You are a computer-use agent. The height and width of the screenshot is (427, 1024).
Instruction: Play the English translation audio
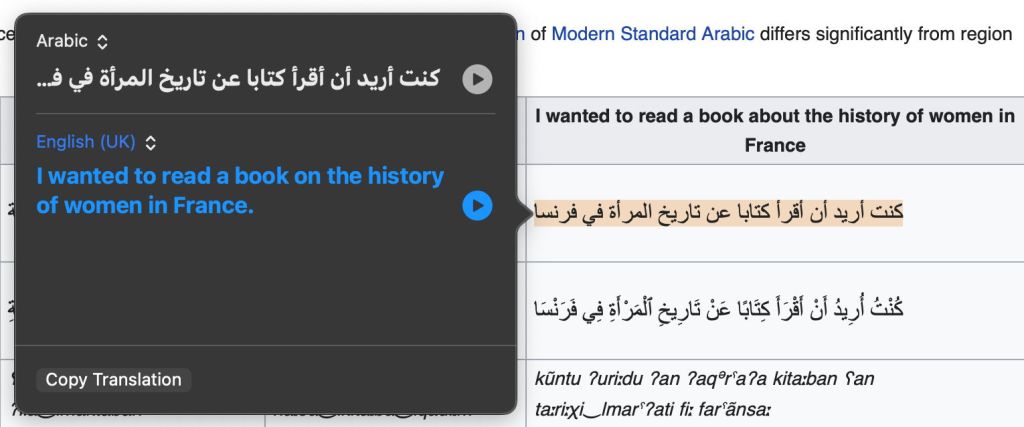click(477, 206)
